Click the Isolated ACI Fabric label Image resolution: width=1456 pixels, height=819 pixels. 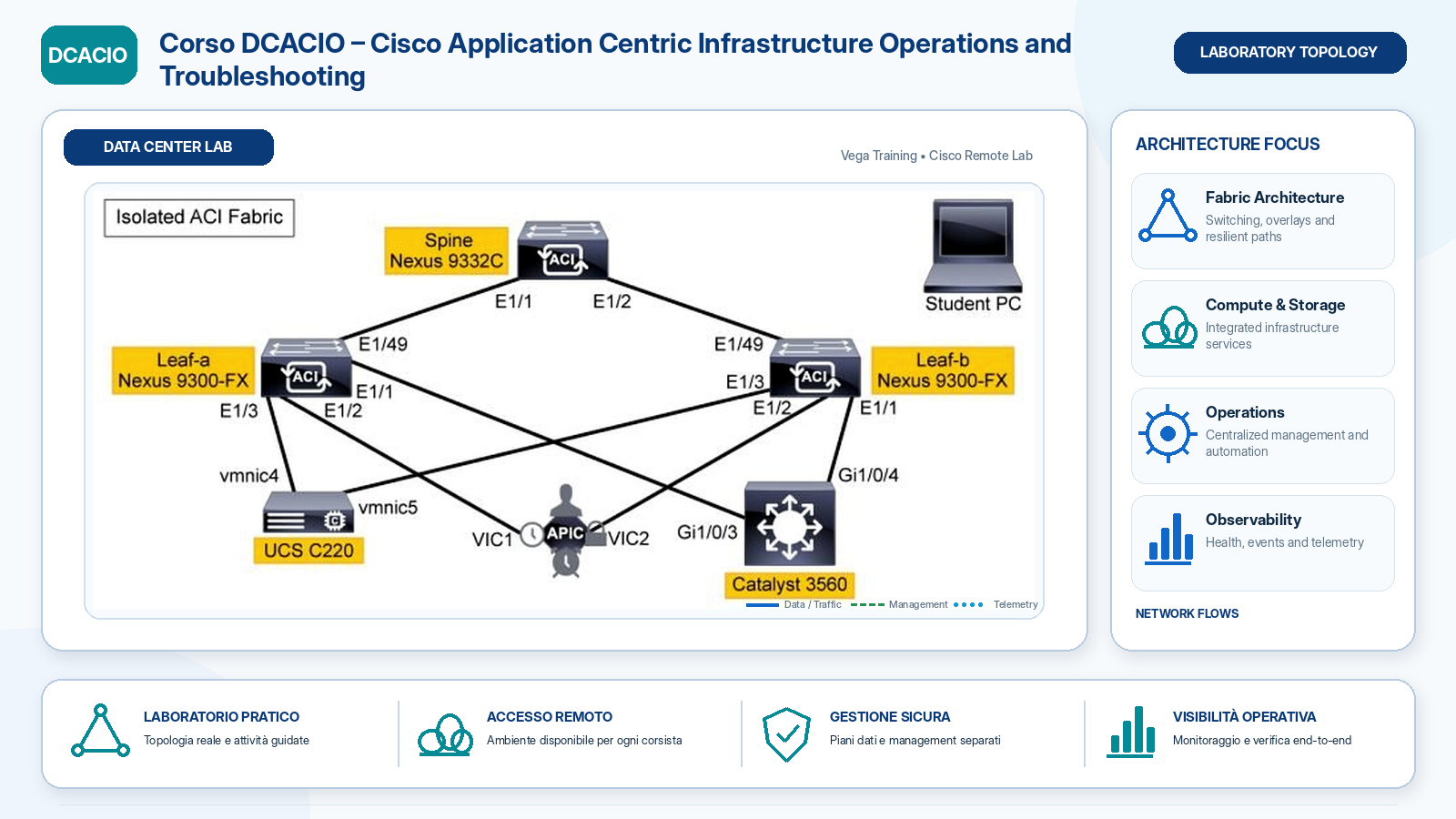click(199, 217)
